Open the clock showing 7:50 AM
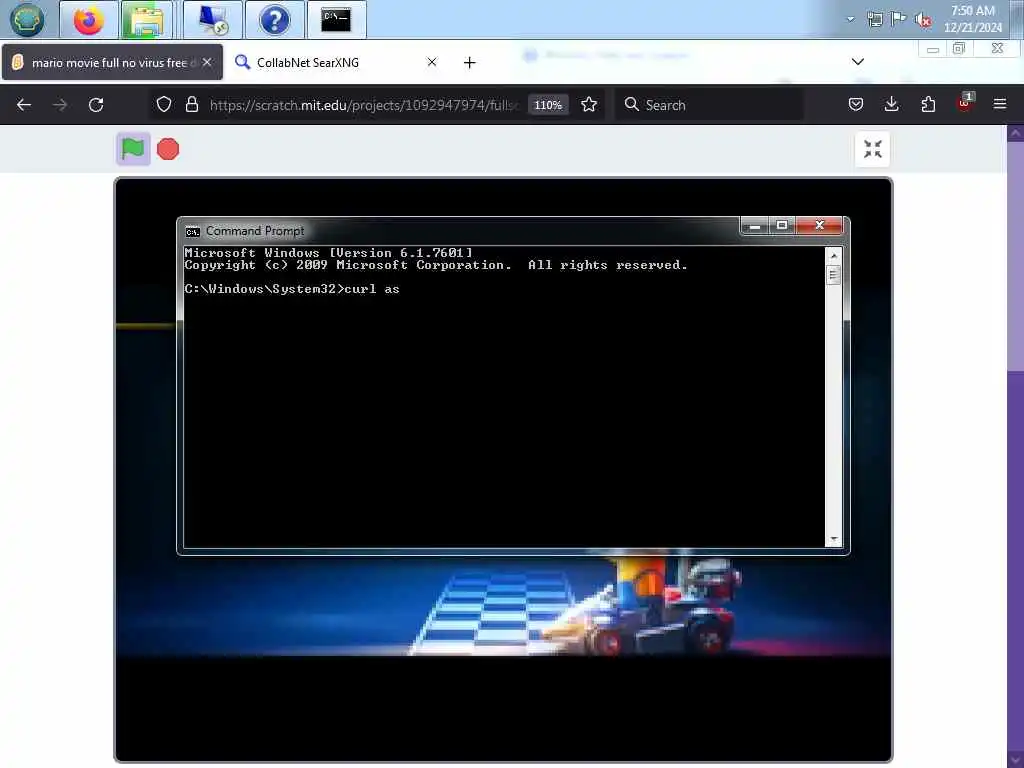Screen dimensions: 1024x768 click(x=972, y=19)
